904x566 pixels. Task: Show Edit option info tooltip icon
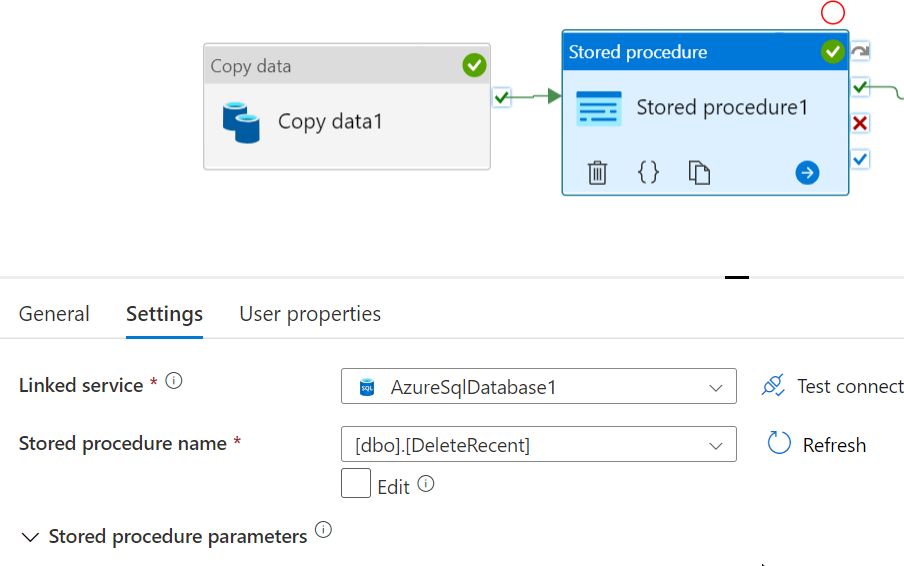click(x=425, y=483)
